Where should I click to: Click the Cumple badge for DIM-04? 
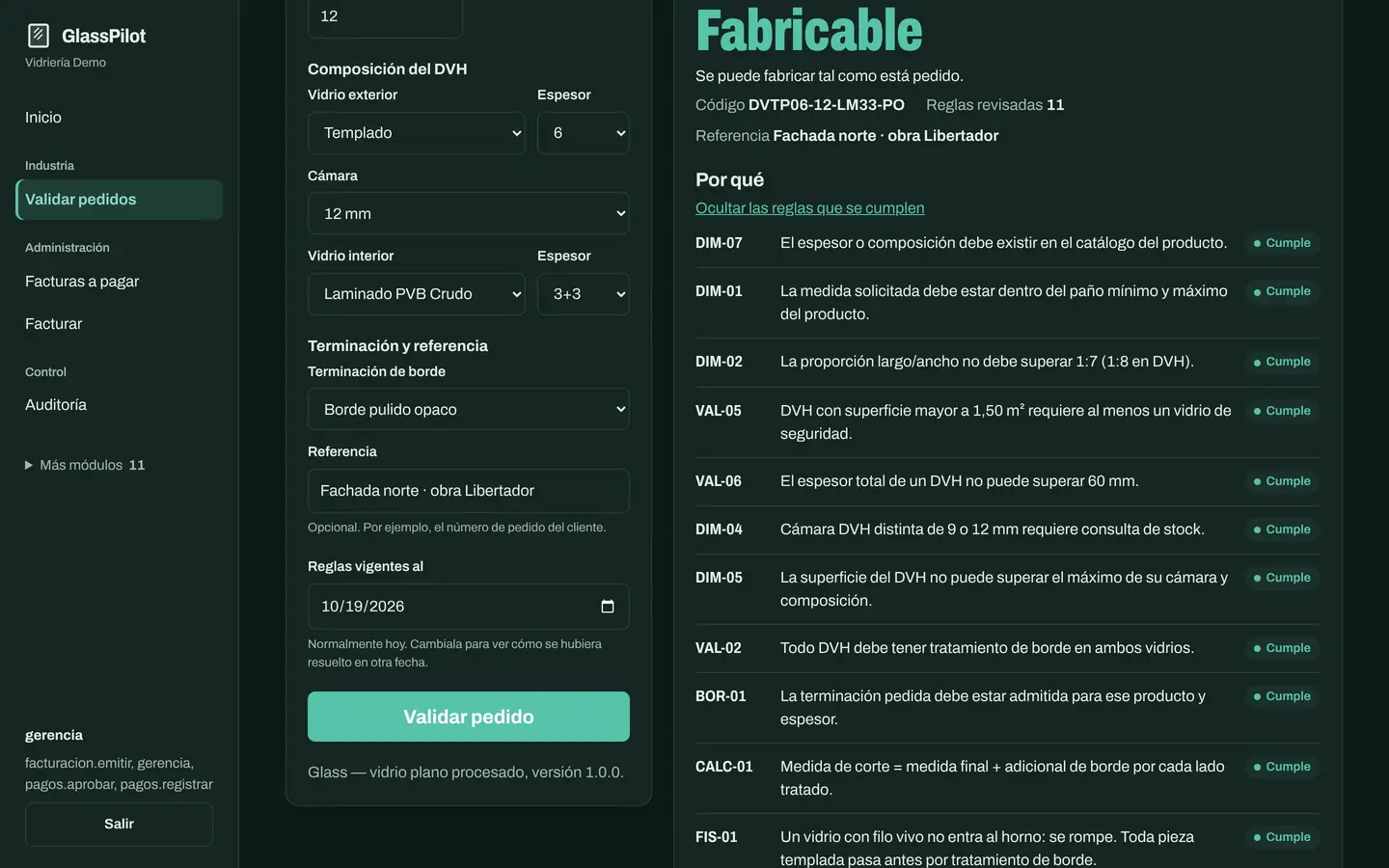(x=1282, y=529)
